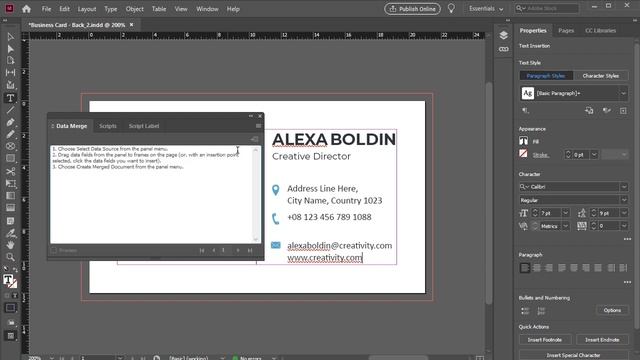The height and width of the screenshot is (360, 640).
Task: Select the Rectangle tool
Action: 11,158
